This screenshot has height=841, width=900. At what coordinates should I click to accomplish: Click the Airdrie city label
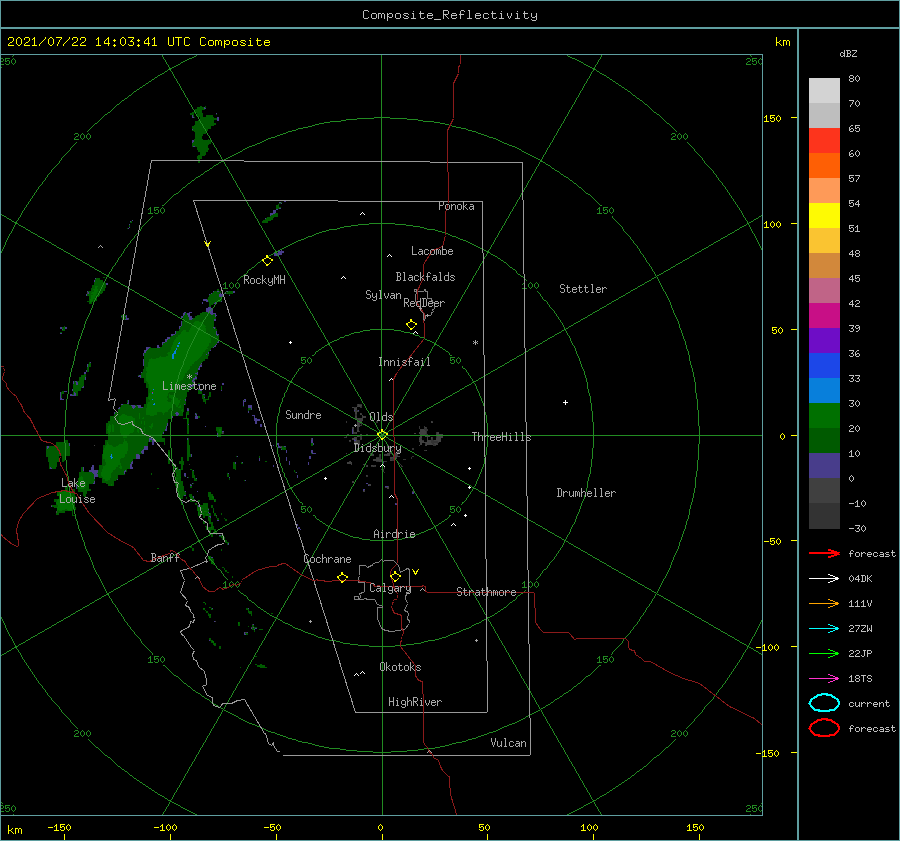[394, 534]
